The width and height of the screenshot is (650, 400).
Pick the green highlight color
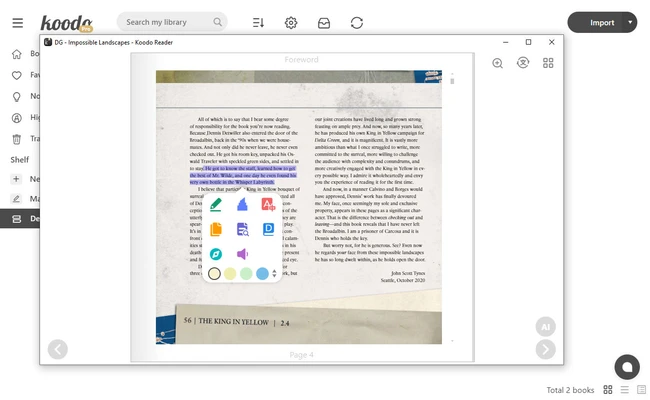246,274
